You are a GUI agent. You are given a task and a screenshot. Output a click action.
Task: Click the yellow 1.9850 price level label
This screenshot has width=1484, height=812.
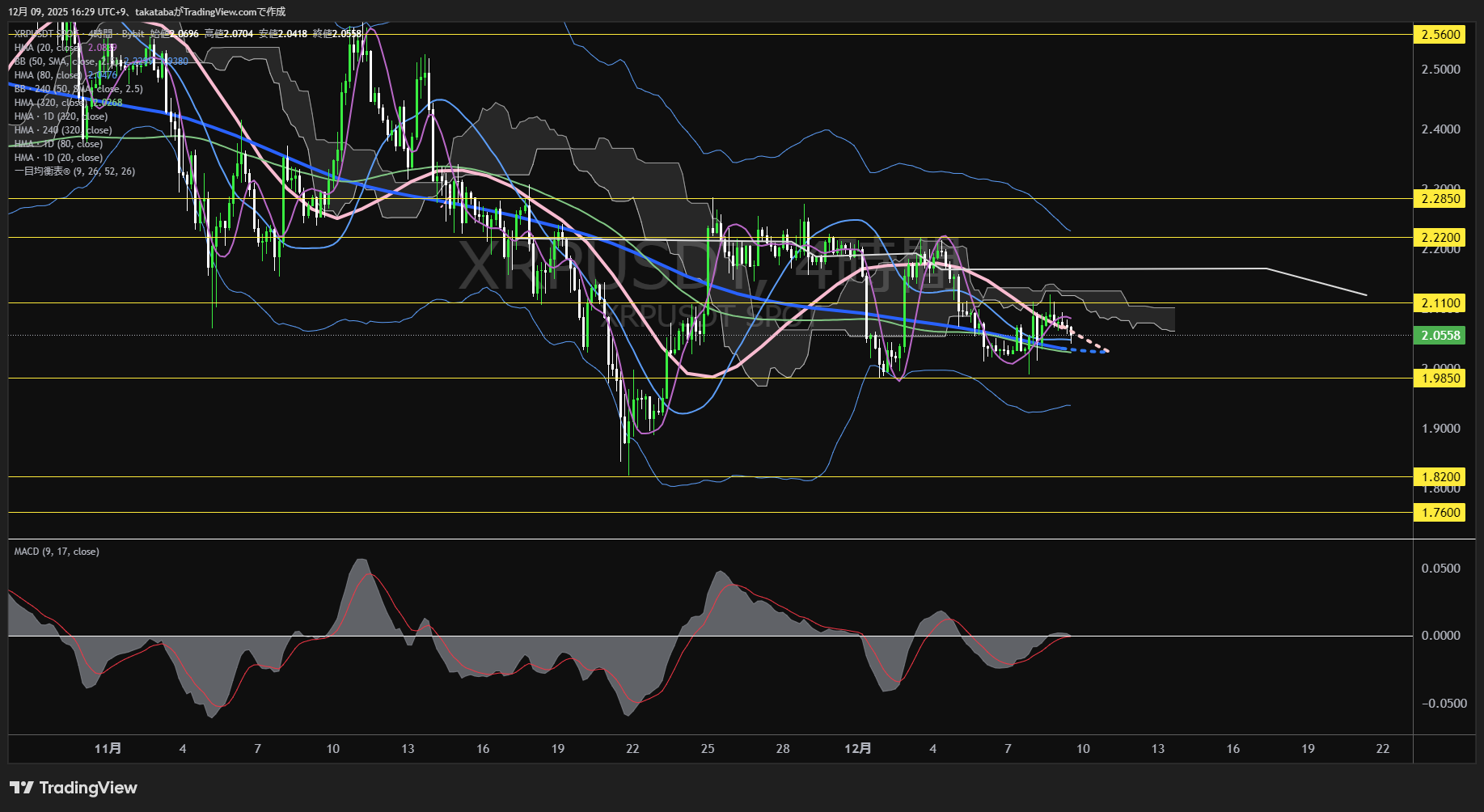click(x=1440, y=378)
